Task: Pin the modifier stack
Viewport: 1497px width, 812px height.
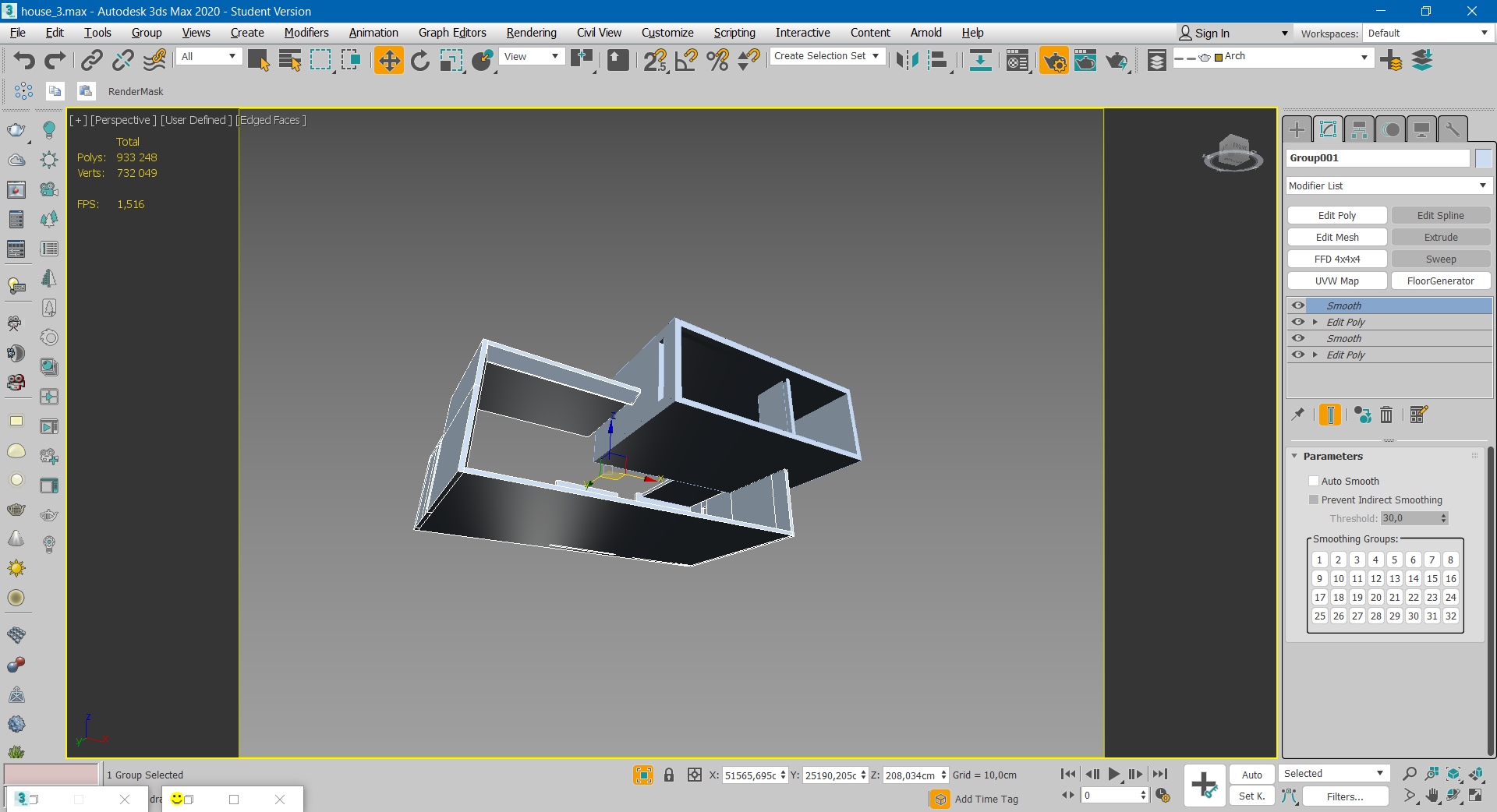Action: pyautogui.click(x=1298, y=415)
